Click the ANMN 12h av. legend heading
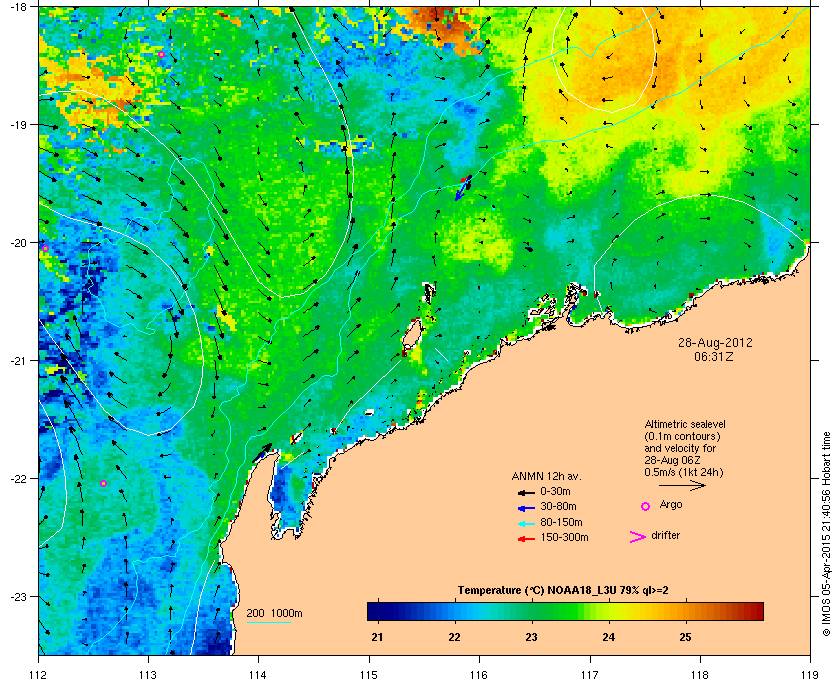 coord(546,476)
